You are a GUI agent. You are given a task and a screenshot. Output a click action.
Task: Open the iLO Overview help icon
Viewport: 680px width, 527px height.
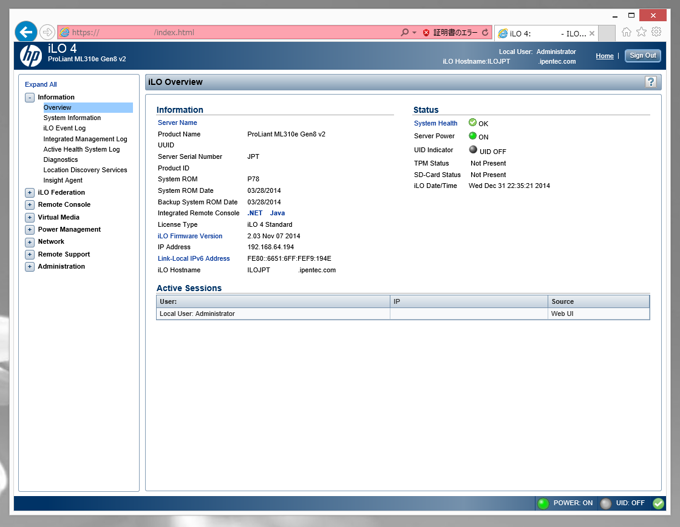[x=651, y=82]
